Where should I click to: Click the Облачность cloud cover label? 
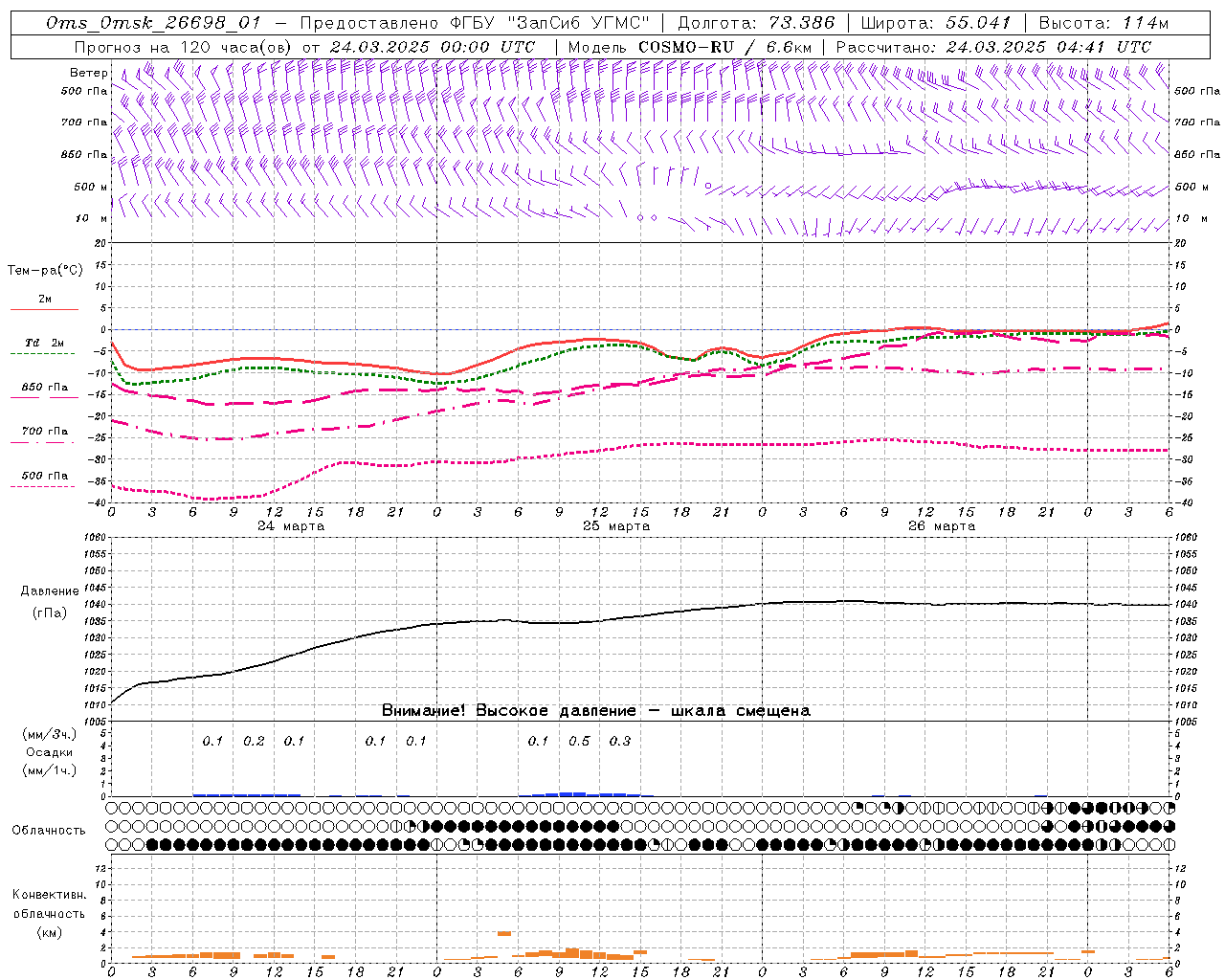coord(49,831)
